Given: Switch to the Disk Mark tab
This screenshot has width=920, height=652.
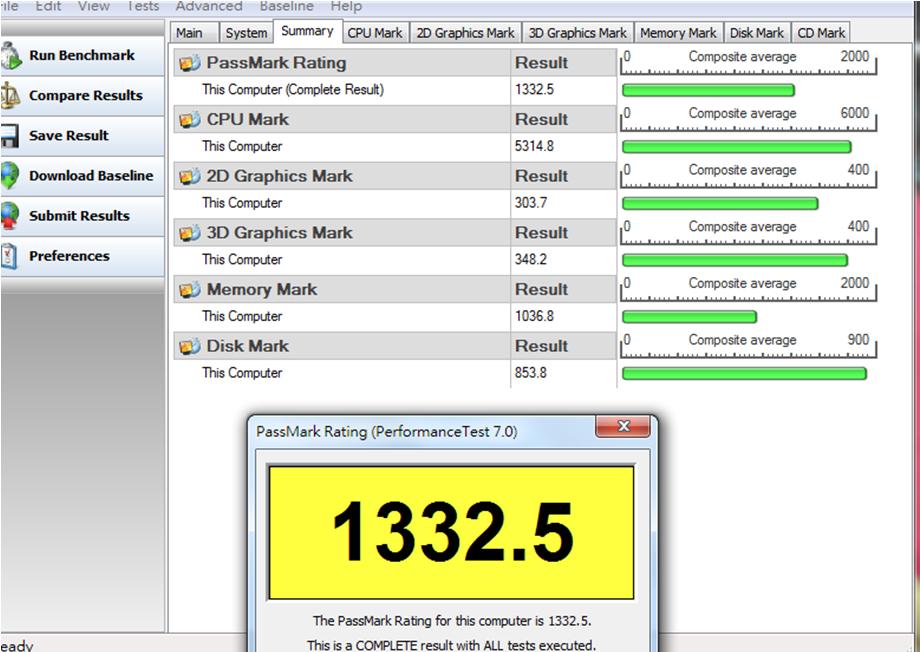Looking at the screenshot, I should (757, 33).
